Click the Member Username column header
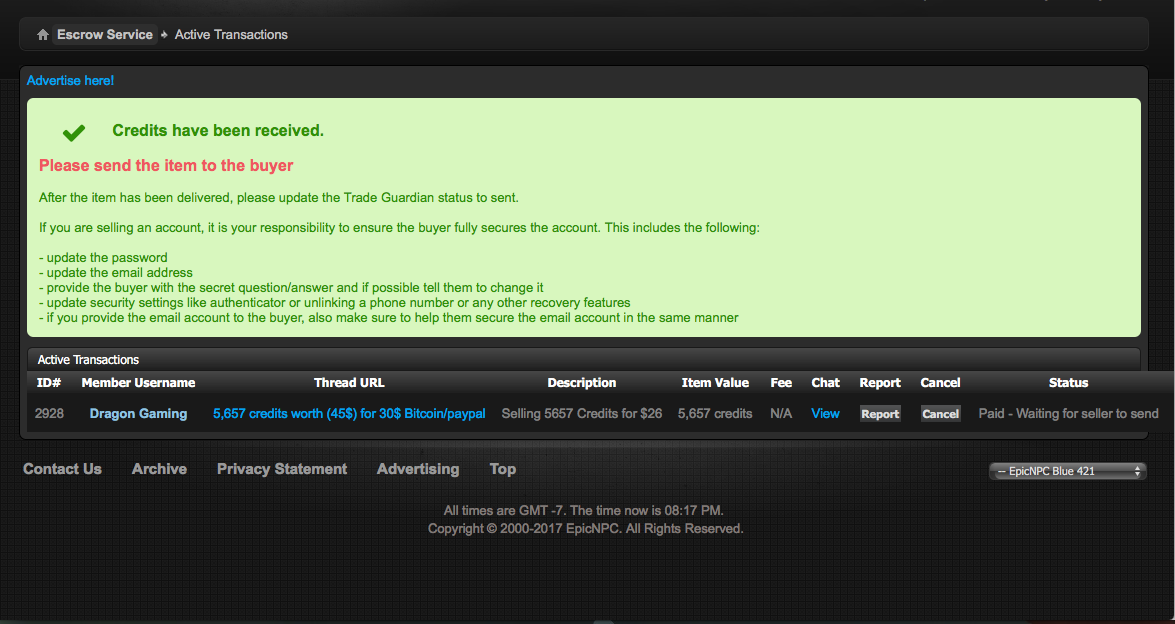Viewport: 1175px width, 624px height. (138, 383)
